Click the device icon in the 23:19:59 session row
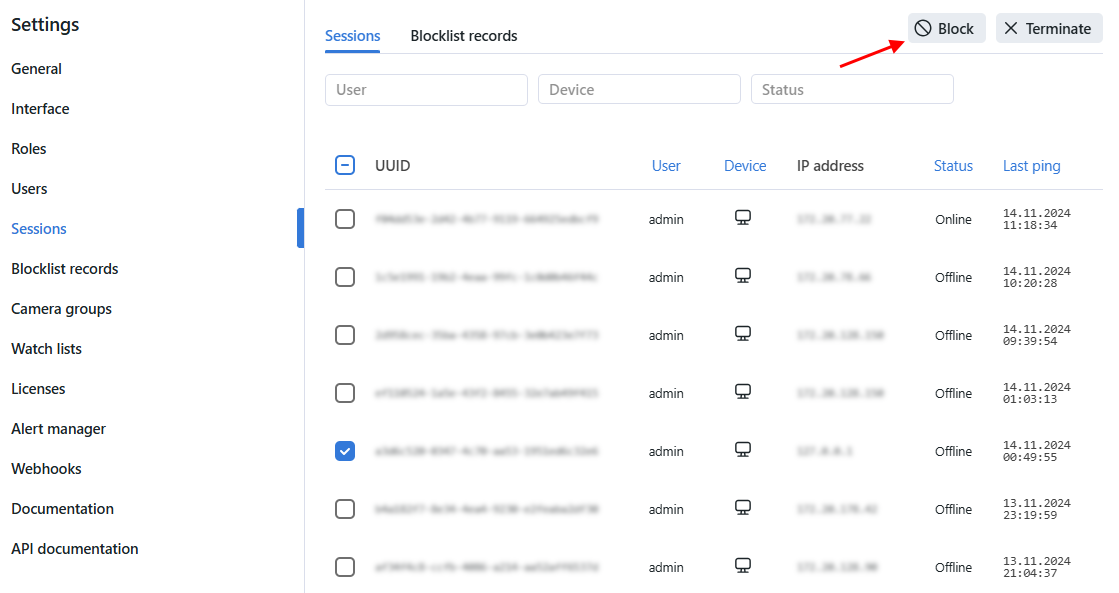The width and height of the screenshot is (1119, 593). [x=743, y=508]
